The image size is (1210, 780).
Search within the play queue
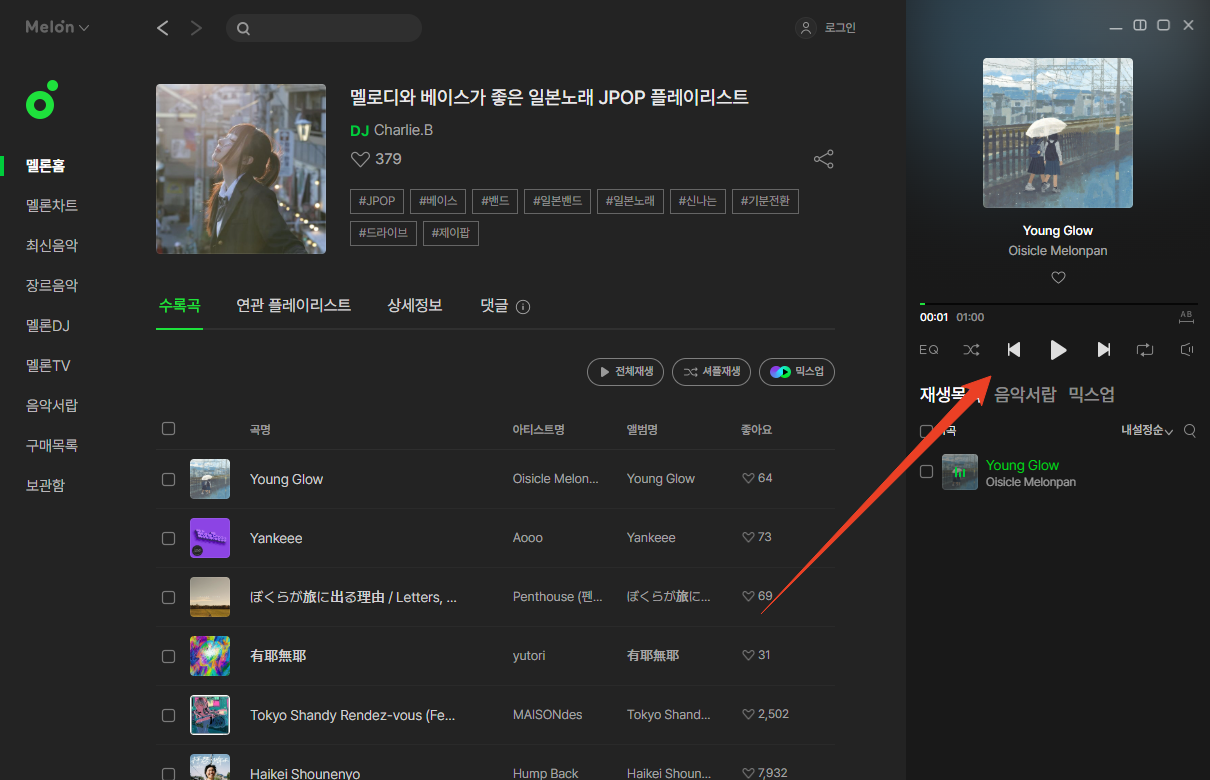click(1189, 431)
